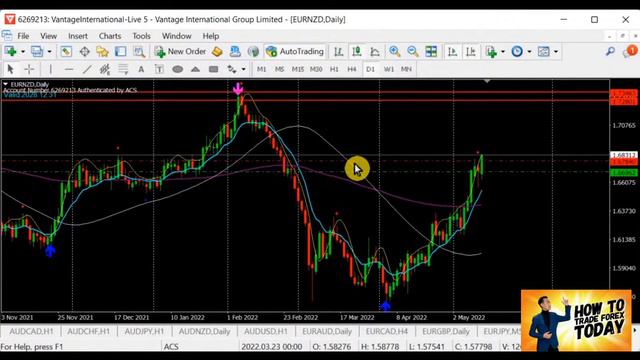Open the Profiles icon
The height and width of the screenshot is (360, 640).
click(37, 51)
